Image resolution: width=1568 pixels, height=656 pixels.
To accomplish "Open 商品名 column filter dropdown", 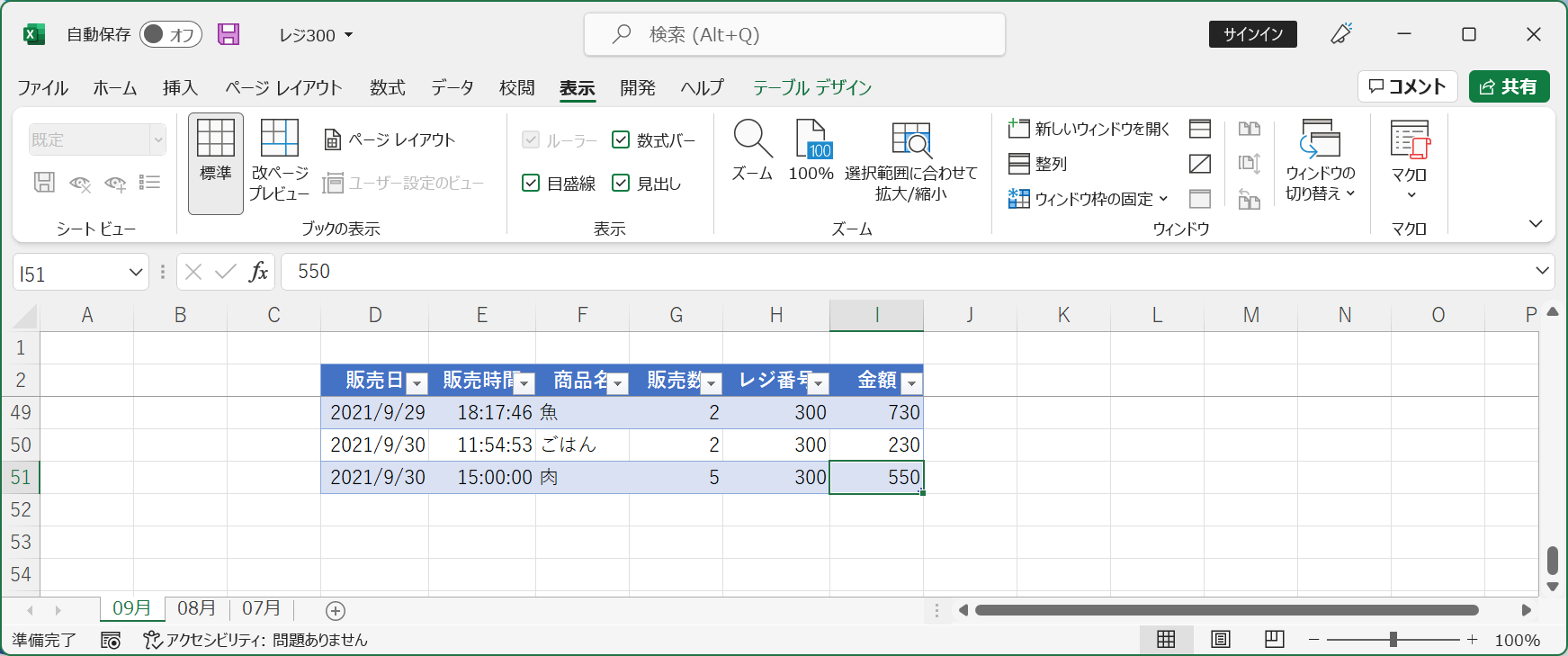I will (617, 384).
